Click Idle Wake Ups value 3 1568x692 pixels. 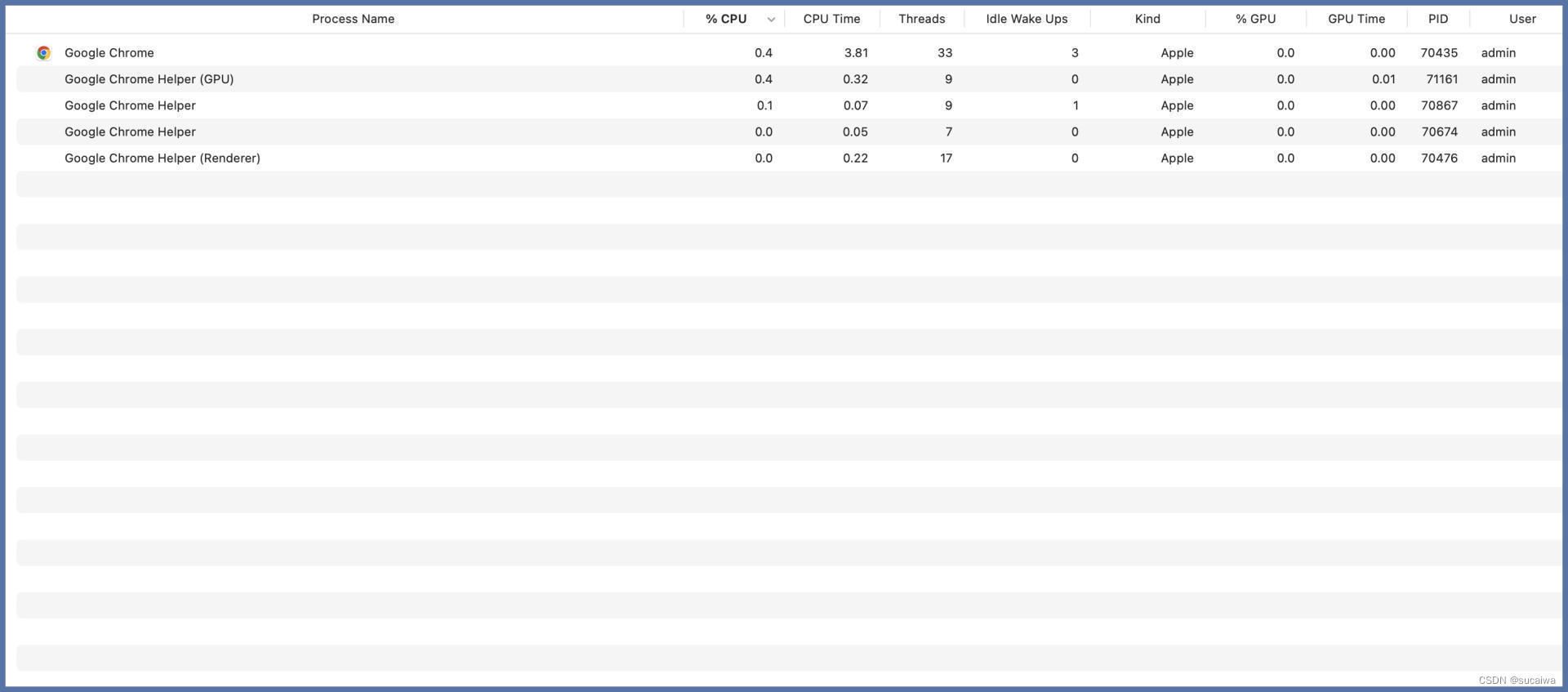tap(1075, 53)
